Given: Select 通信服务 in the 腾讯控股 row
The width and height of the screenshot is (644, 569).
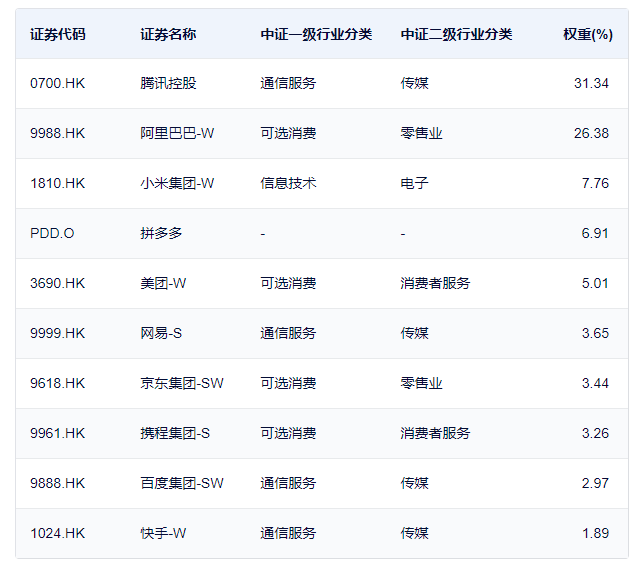Looking at the screenshot, I should click(x=288, y=83).
